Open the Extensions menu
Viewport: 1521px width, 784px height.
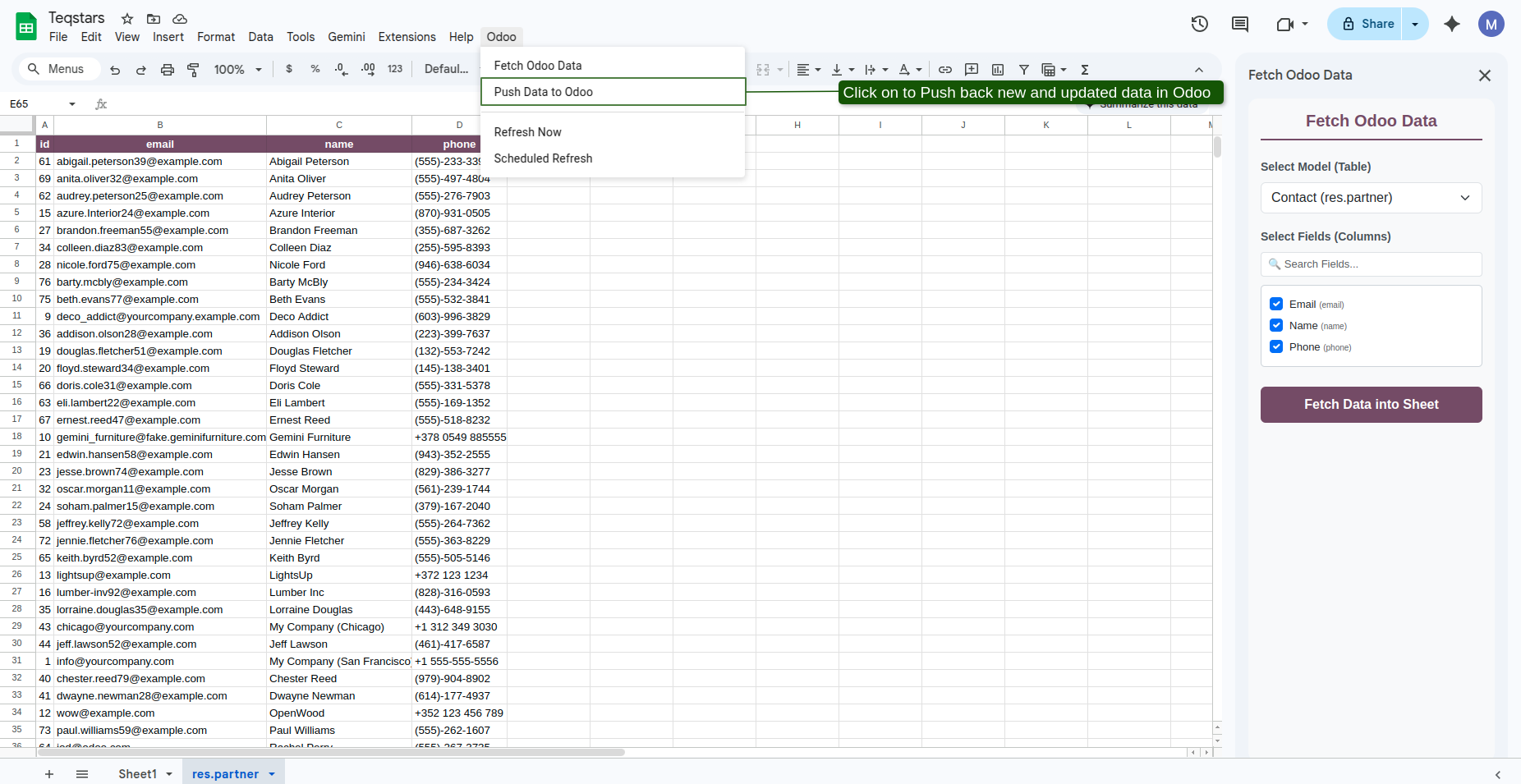coord(407,37)
